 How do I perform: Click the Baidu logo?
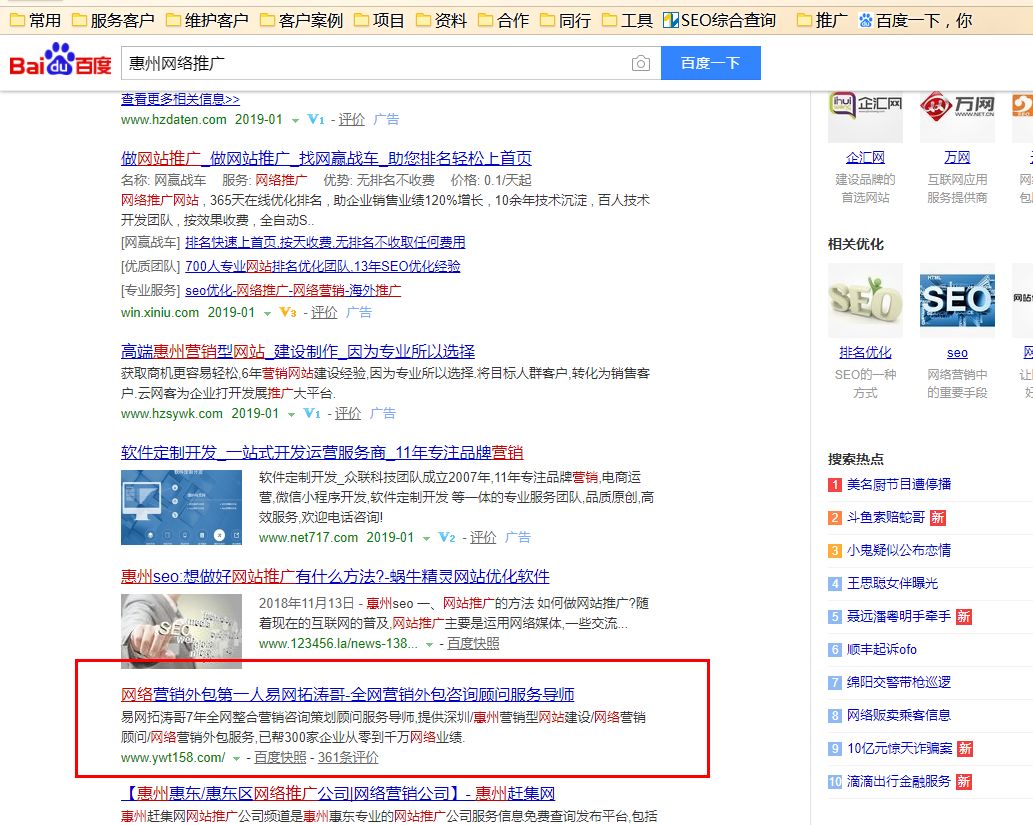[x=60, y=61]
